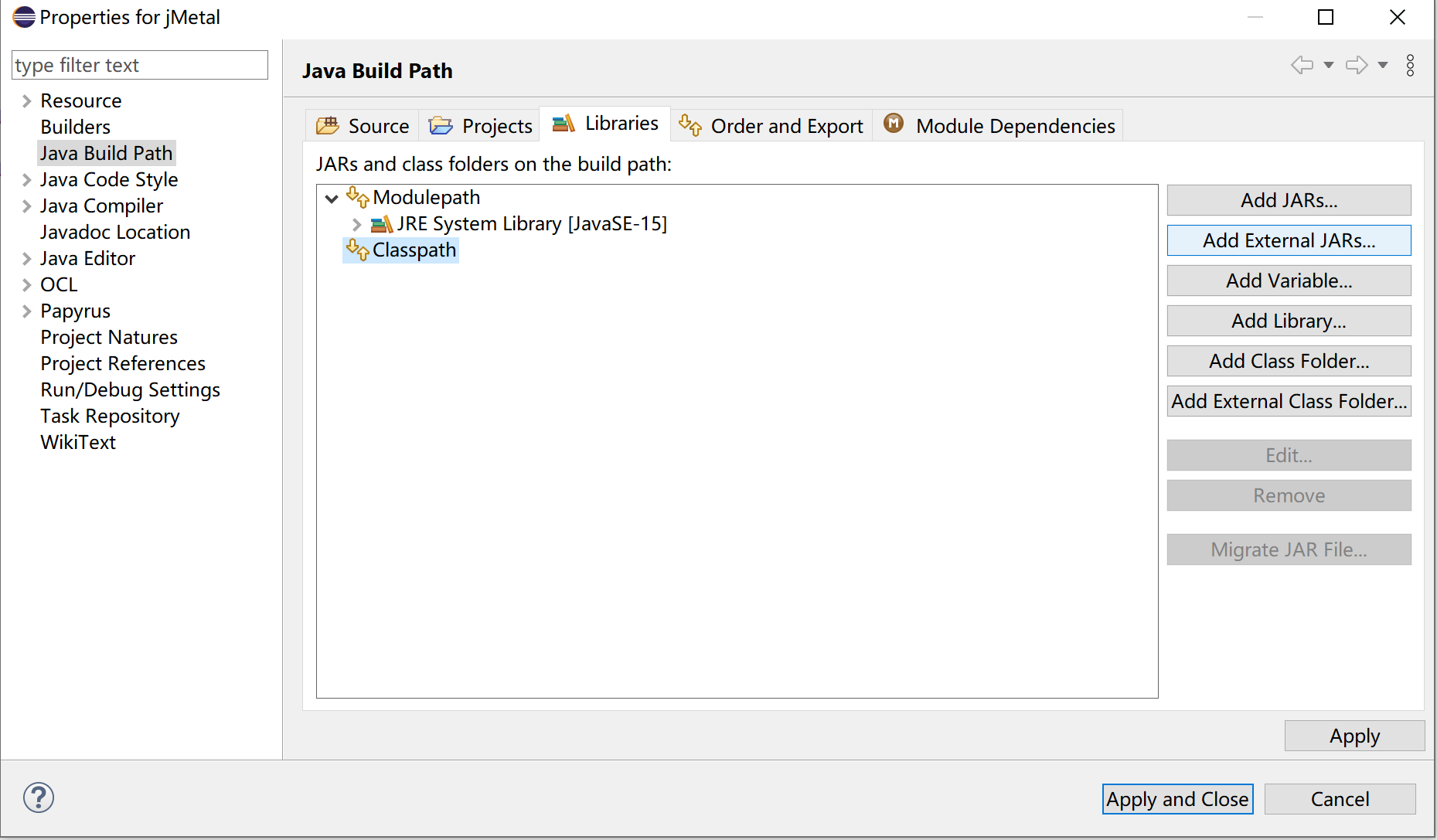
Task: Click Apply and Close
Action: click(x=1177, y=799)
